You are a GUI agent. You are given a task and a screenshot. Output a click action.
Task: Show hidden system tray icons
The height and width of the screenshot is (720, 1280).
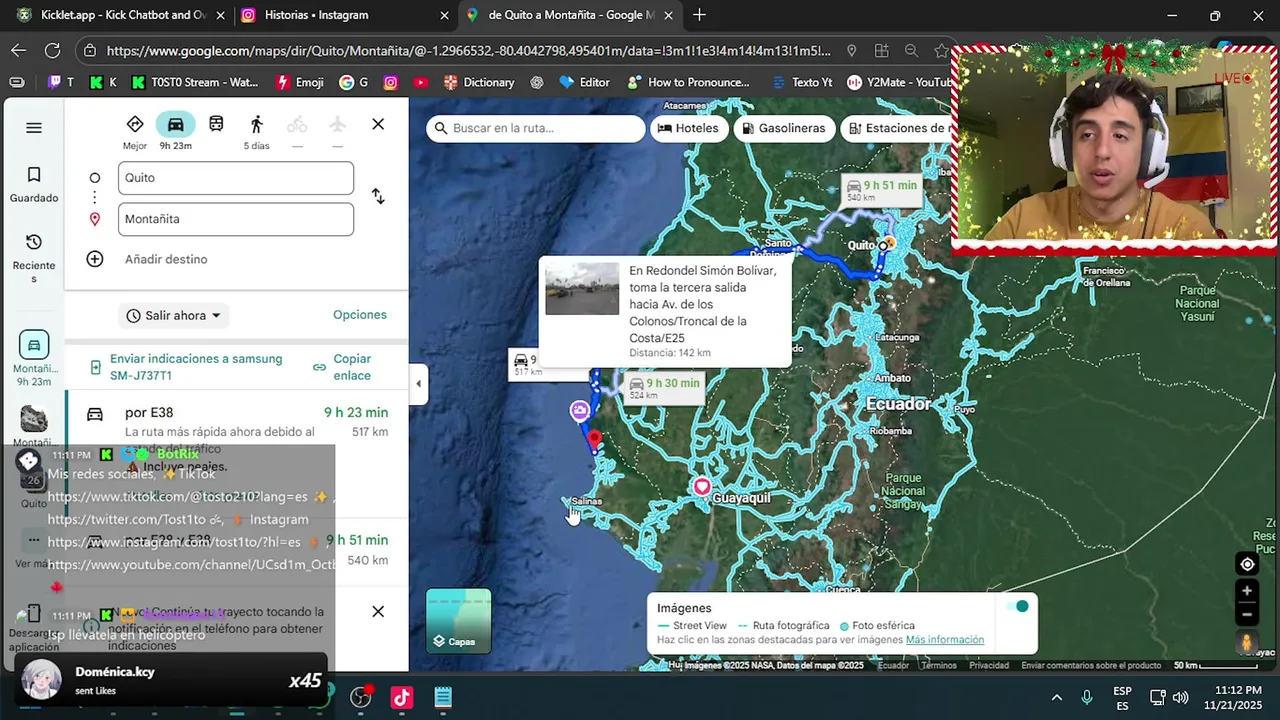(1056, 697)
